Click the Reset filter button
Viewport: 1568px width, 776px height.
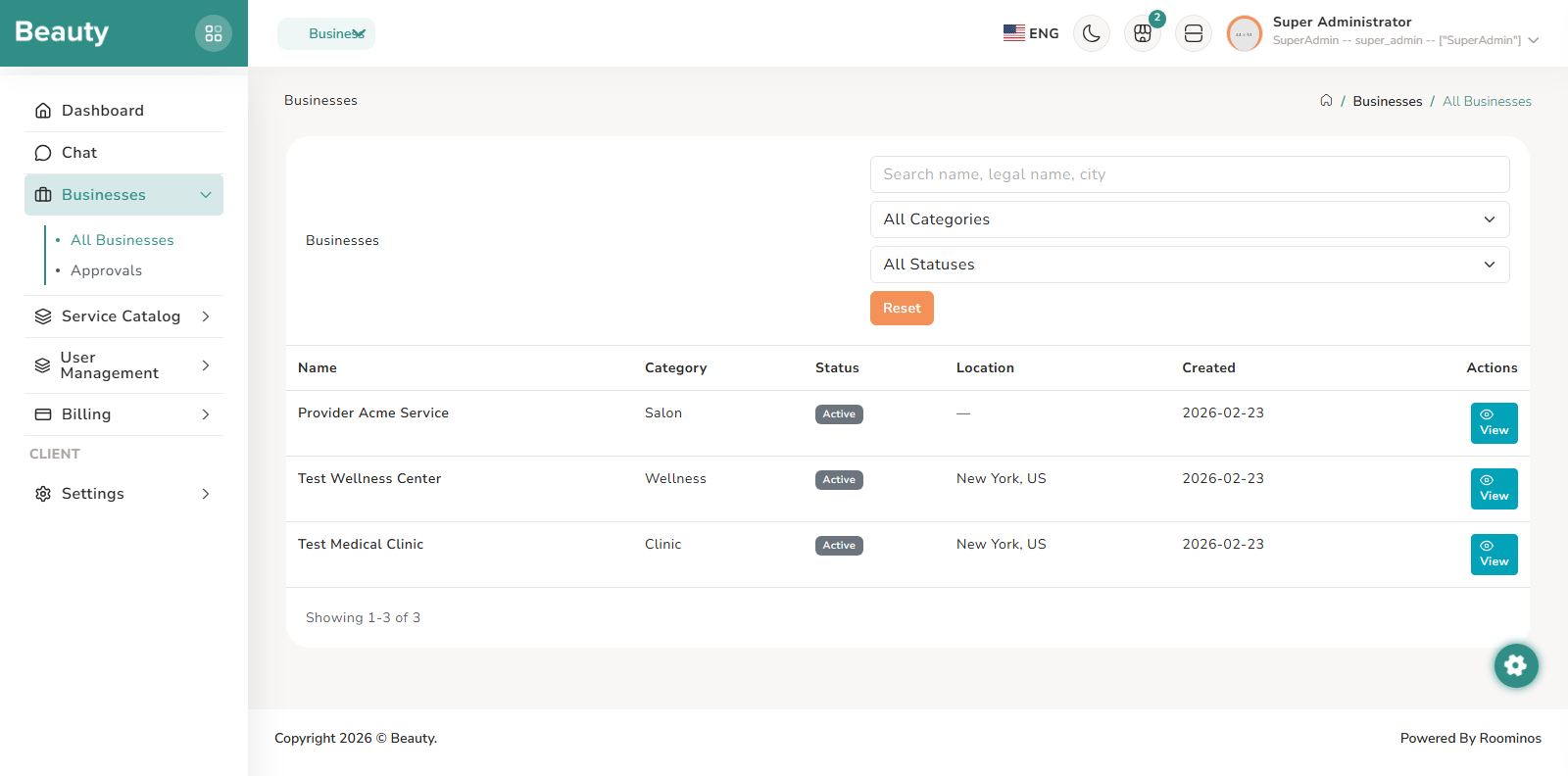902,308
